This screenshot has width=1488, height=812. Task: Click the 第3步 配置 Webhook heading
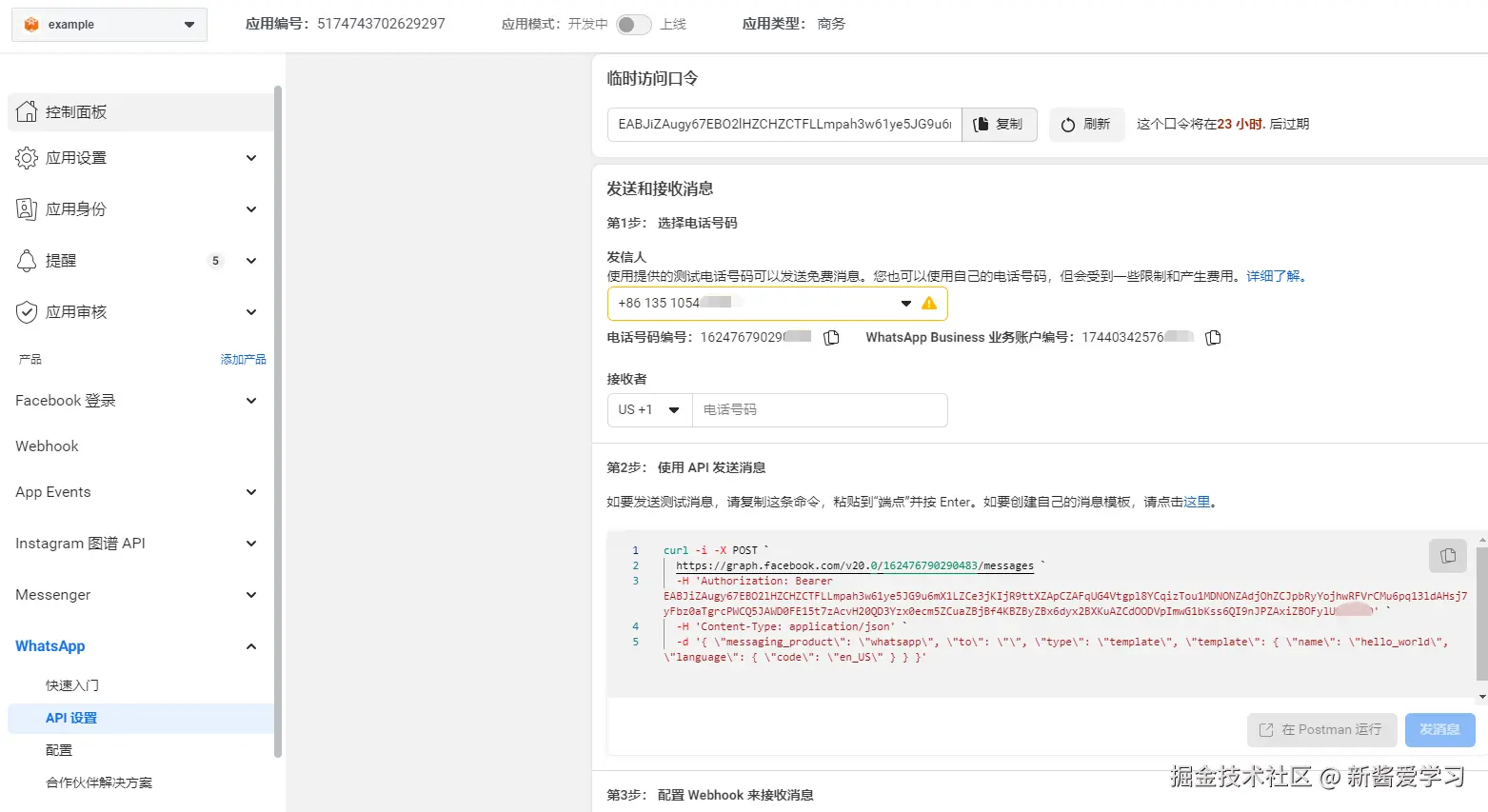710,795
